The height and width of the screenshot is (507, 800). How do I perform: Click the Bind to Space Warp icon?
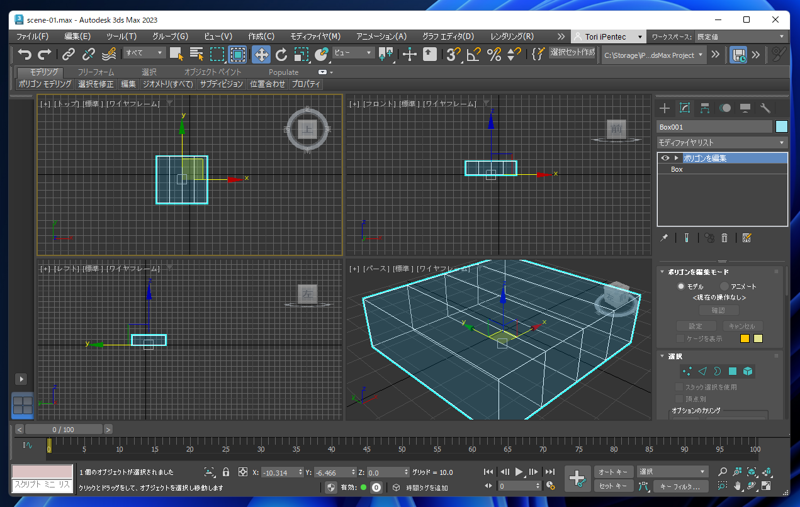click(109, 54)
